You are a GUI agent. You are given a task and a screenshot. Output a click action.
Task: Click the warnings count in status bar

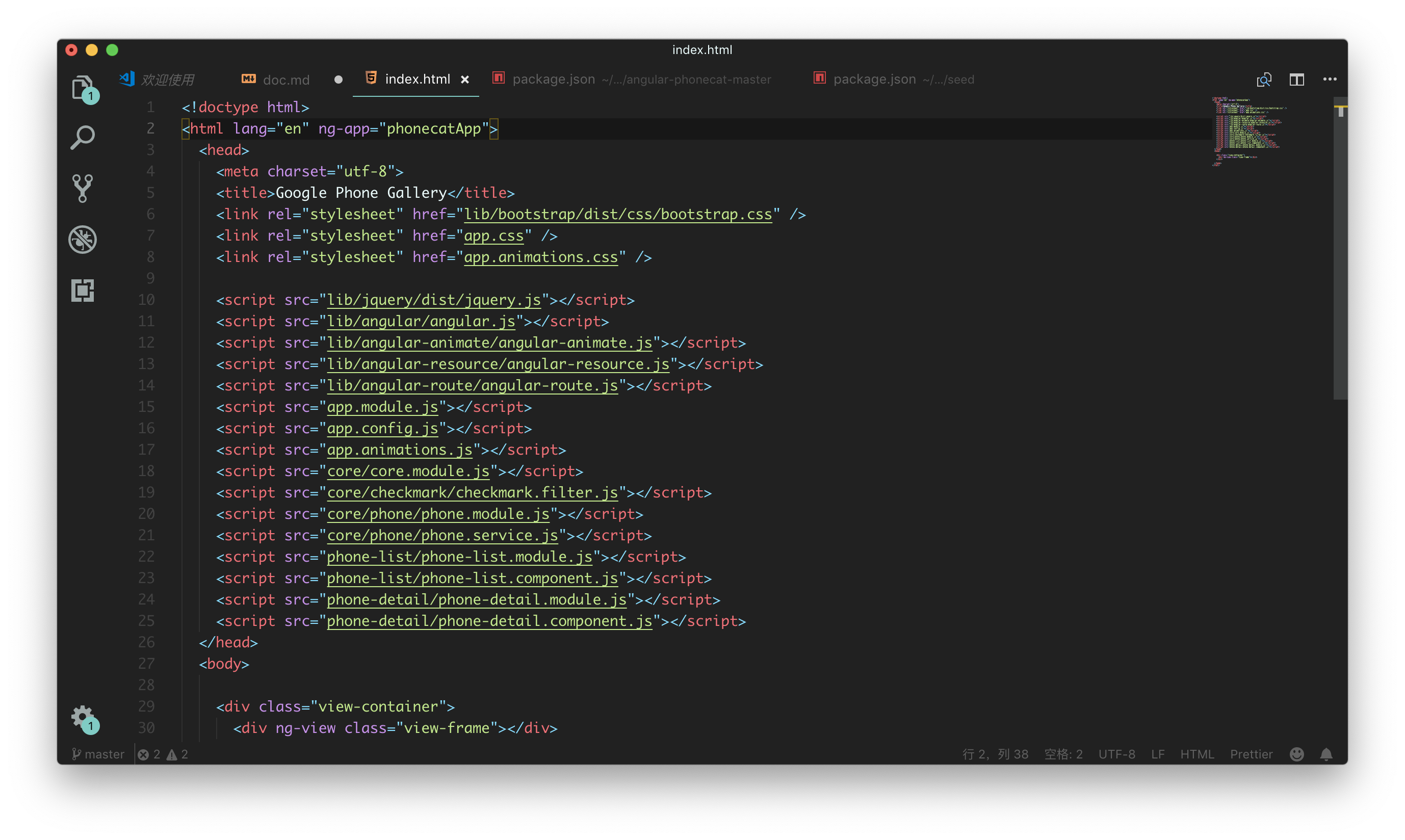177,754
